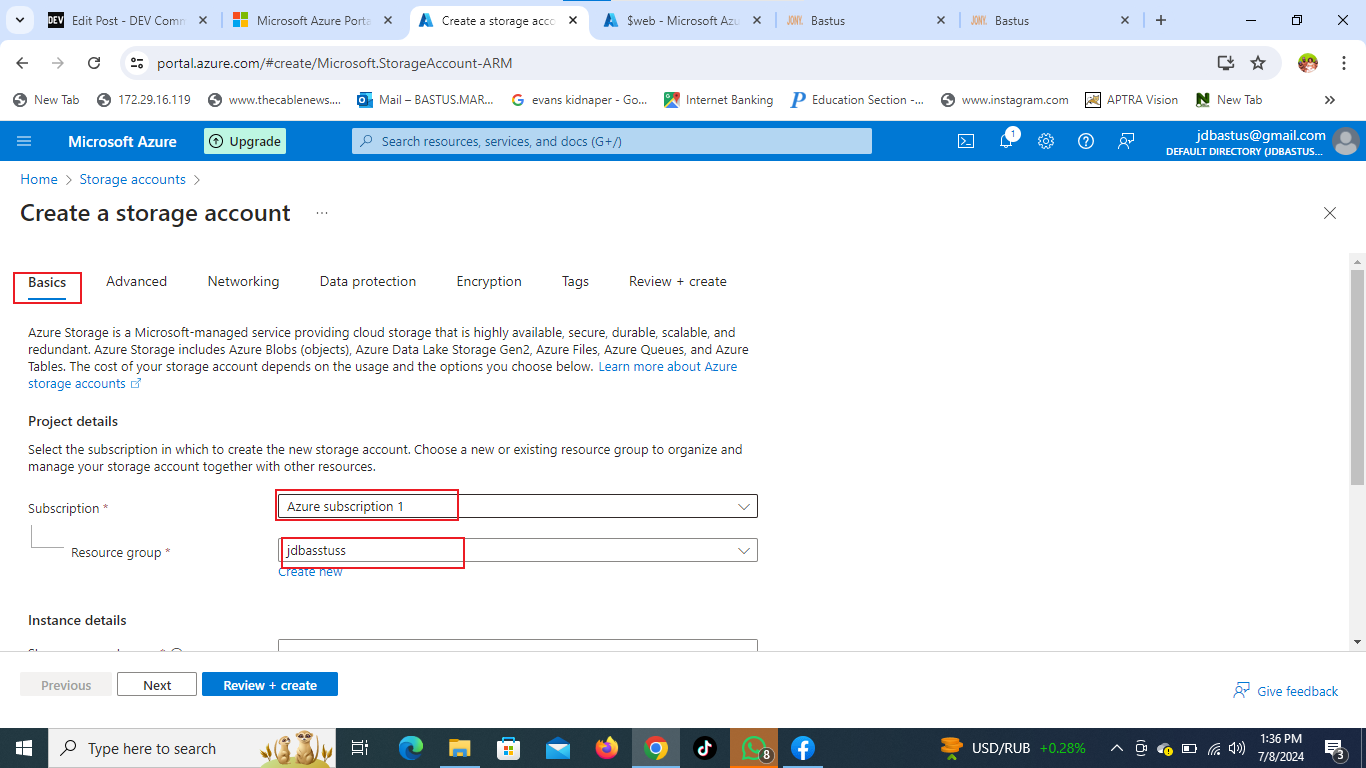Open a new browser tab with plus button
This screenshot has height=768, width=1366.
pos(1161,20)
